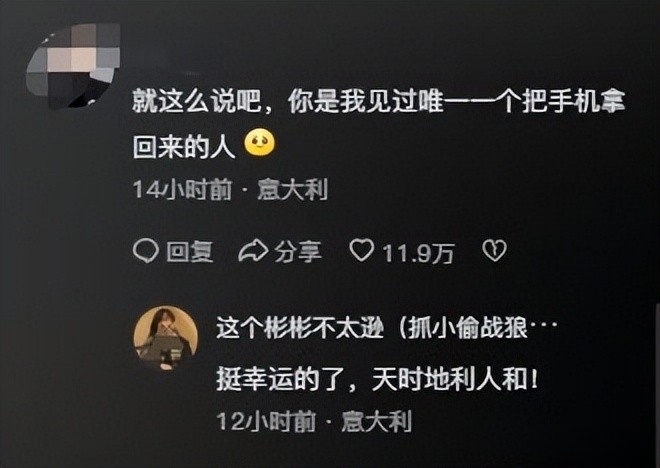The width and height of the screenshot is (660, 468).
Task: Dislike the comment using broken heart icon
Action: click(x=494, y=251)
